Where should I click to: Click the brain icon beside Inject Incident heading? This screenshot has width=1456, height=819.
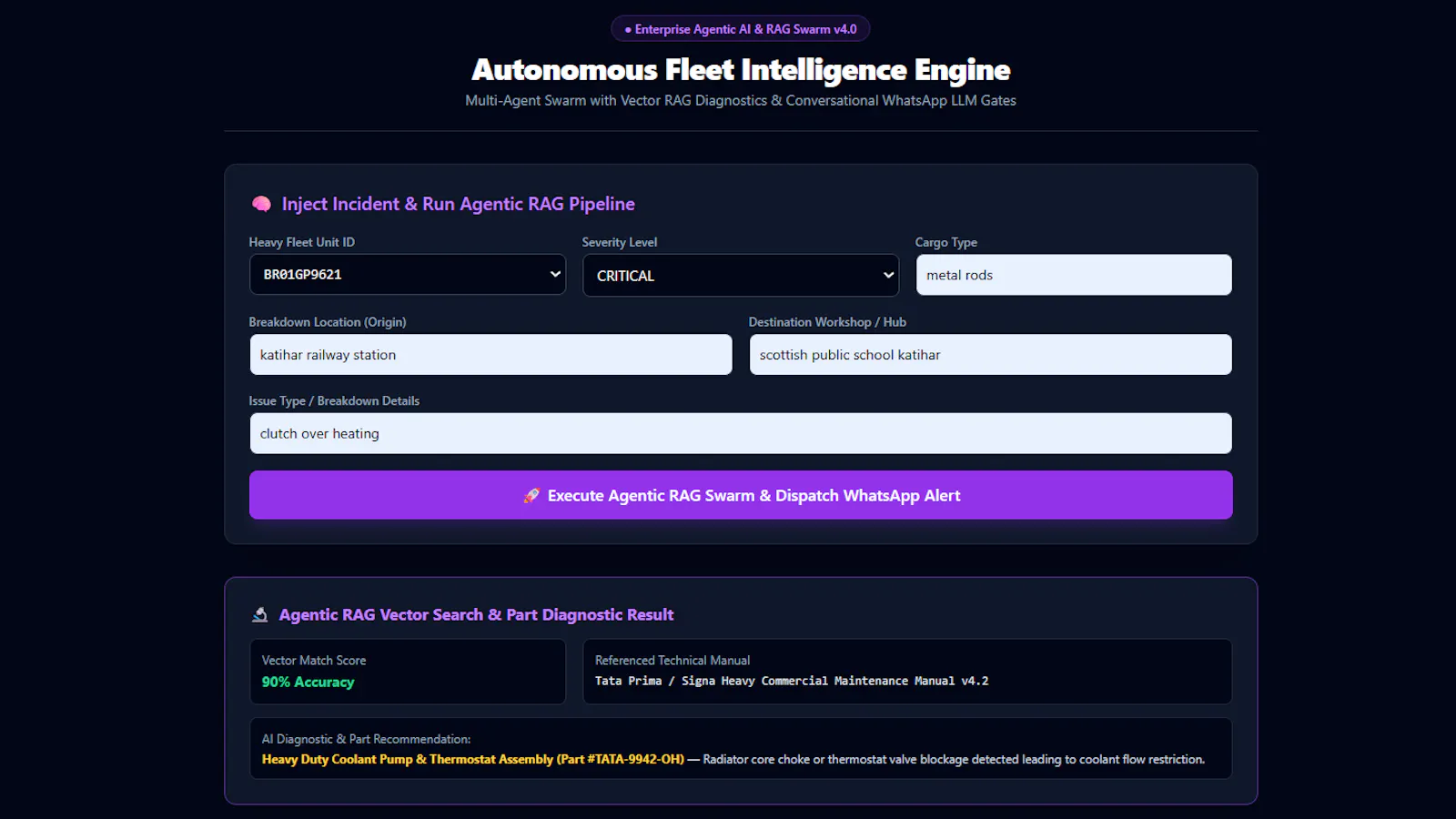point(261,204)
